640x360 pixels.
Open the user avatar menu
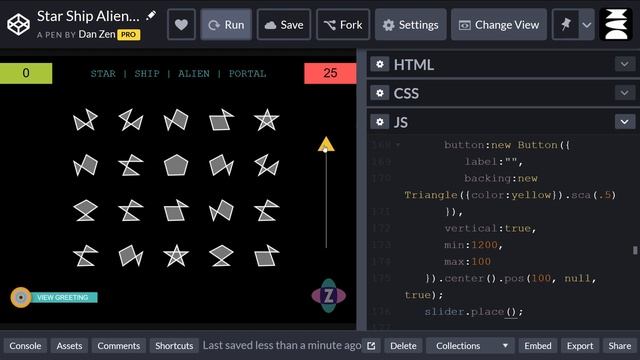pos(616,24)
